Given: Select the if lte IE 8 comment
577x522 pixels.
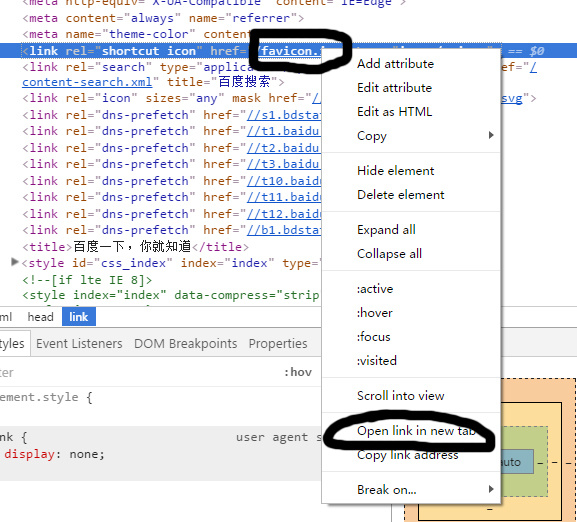Looking at the screenshot, I should (x=87, y=280).
